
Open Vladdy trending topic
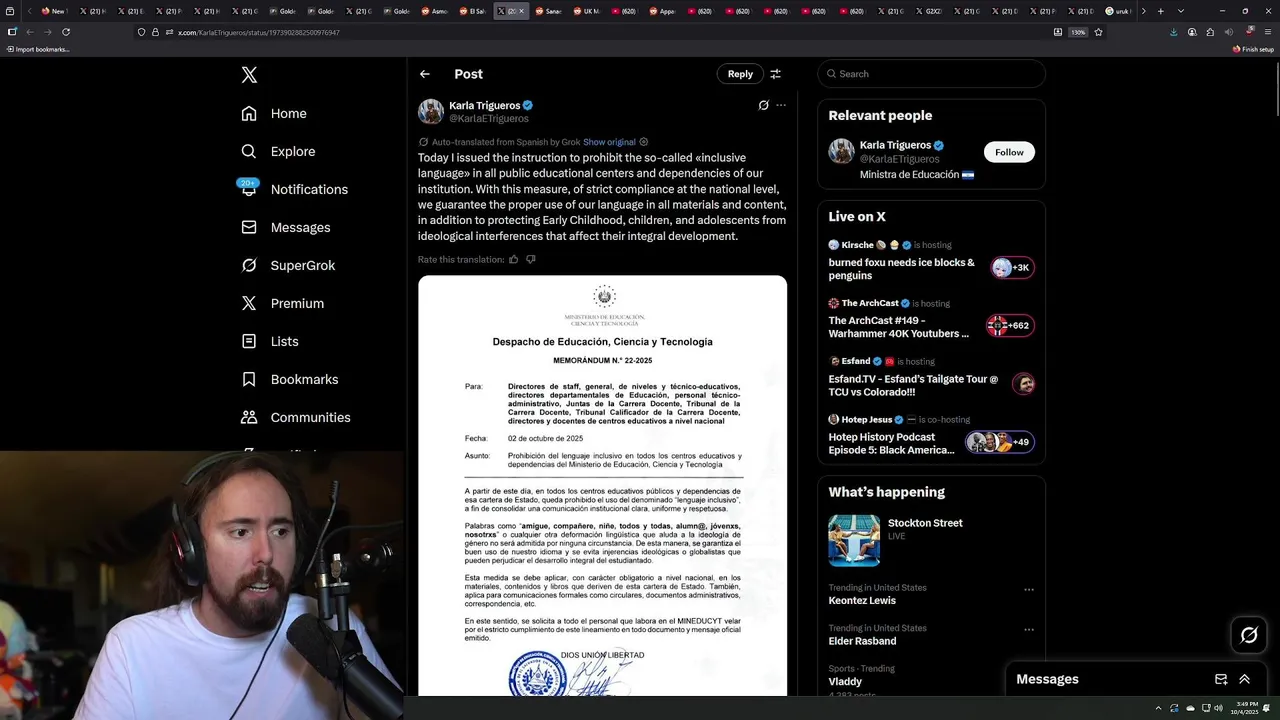(x=845, y=682)
